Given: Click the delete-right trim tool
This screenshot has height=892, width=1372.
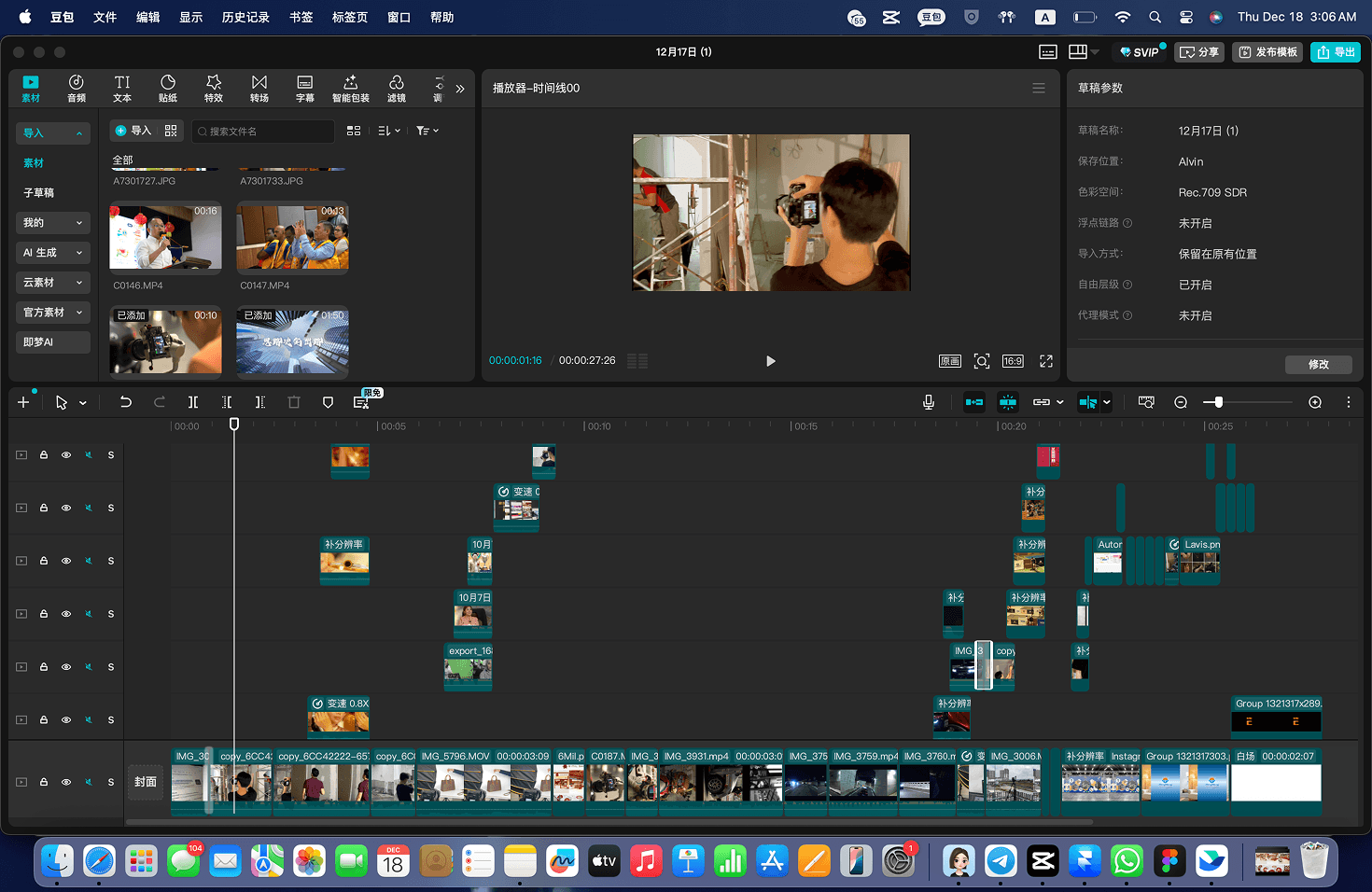Looking at the screenshot, I should [260, 402].
